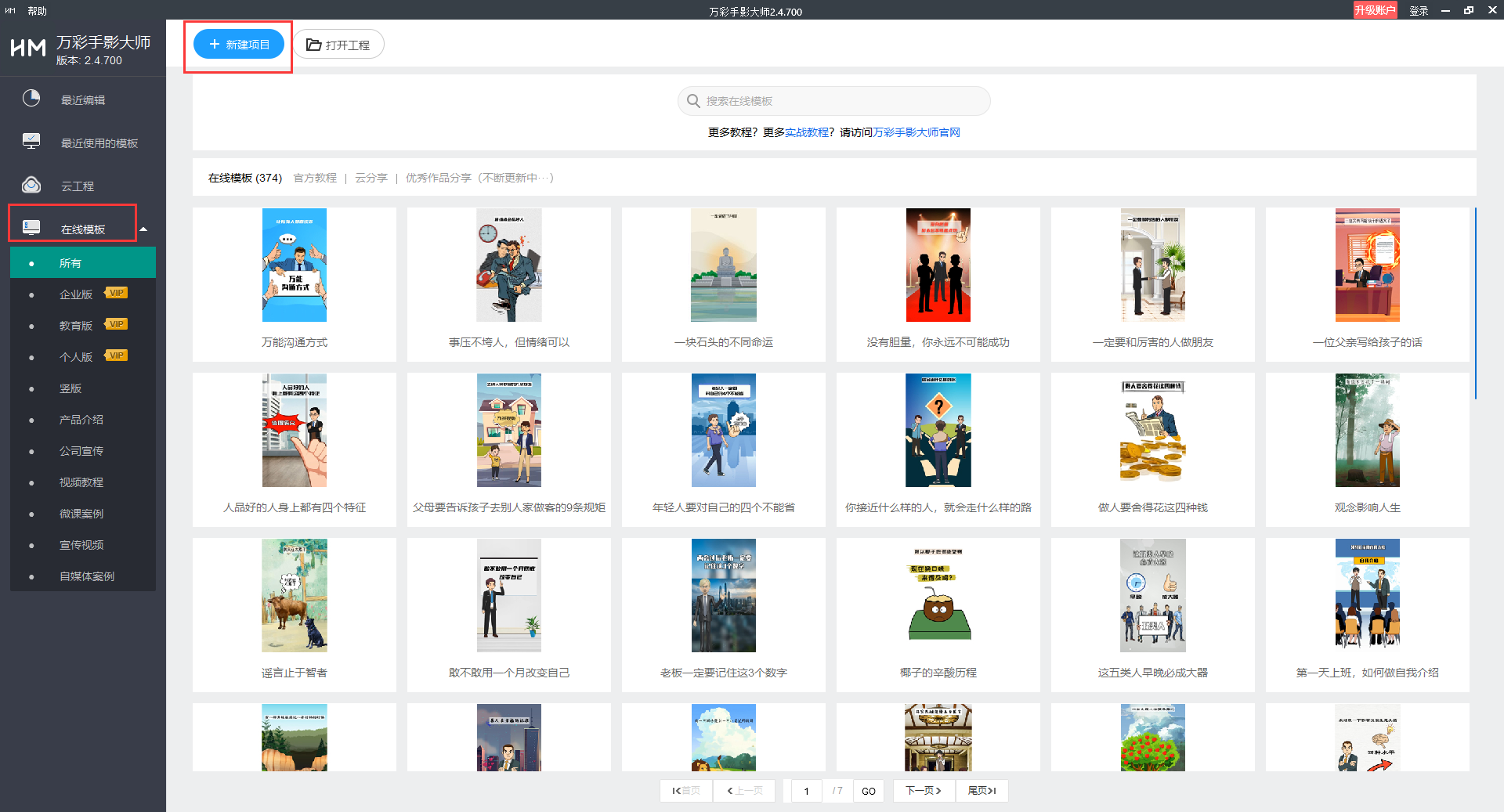Select 企业版 template category
Viewport: 1504px width, 812px height.
(76, 294)
